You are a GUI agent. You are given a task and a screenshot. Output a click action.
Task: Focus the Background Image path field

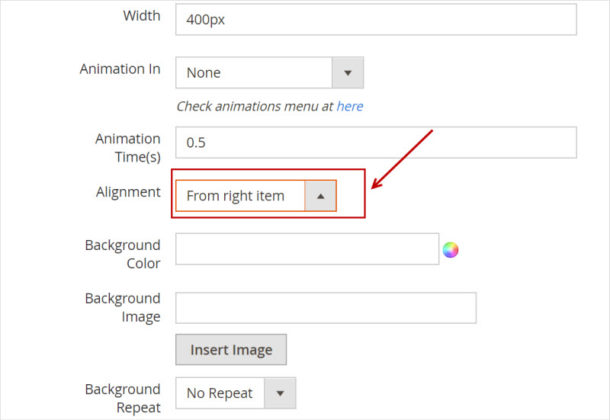(326, 308)
